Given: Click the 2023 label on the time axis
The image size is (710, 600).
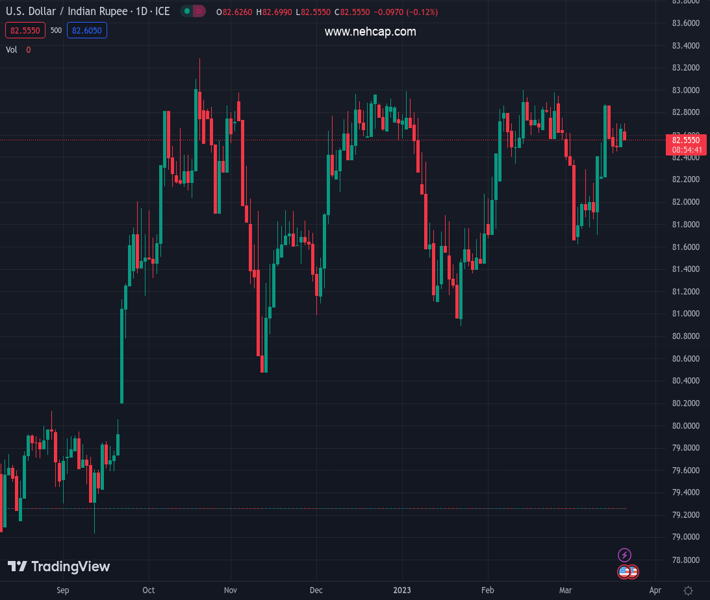Looking at the screenshot, I should [402, 591].
